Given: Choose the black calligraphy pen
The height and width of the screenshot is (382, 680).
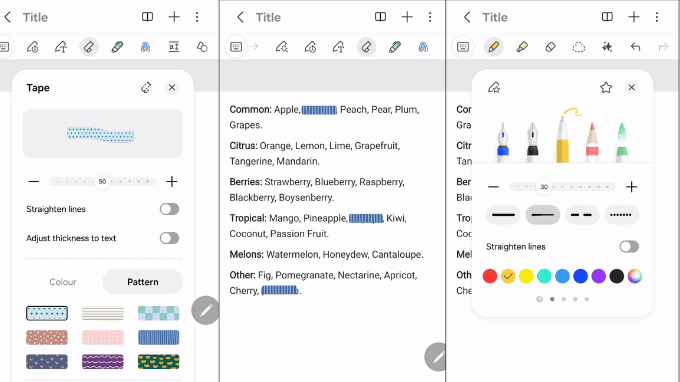Looking at the screenshot, I should (x=533, y=142).
